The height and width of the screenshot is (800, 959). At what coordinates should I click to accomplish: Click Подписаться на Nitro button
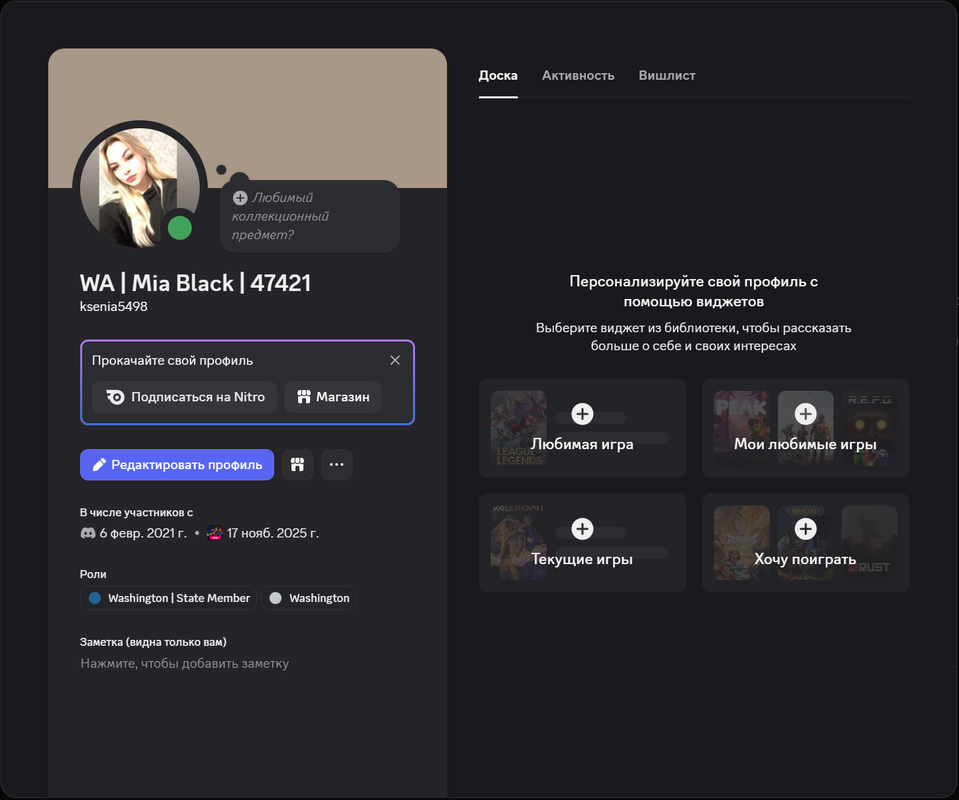tap(184, 397)
